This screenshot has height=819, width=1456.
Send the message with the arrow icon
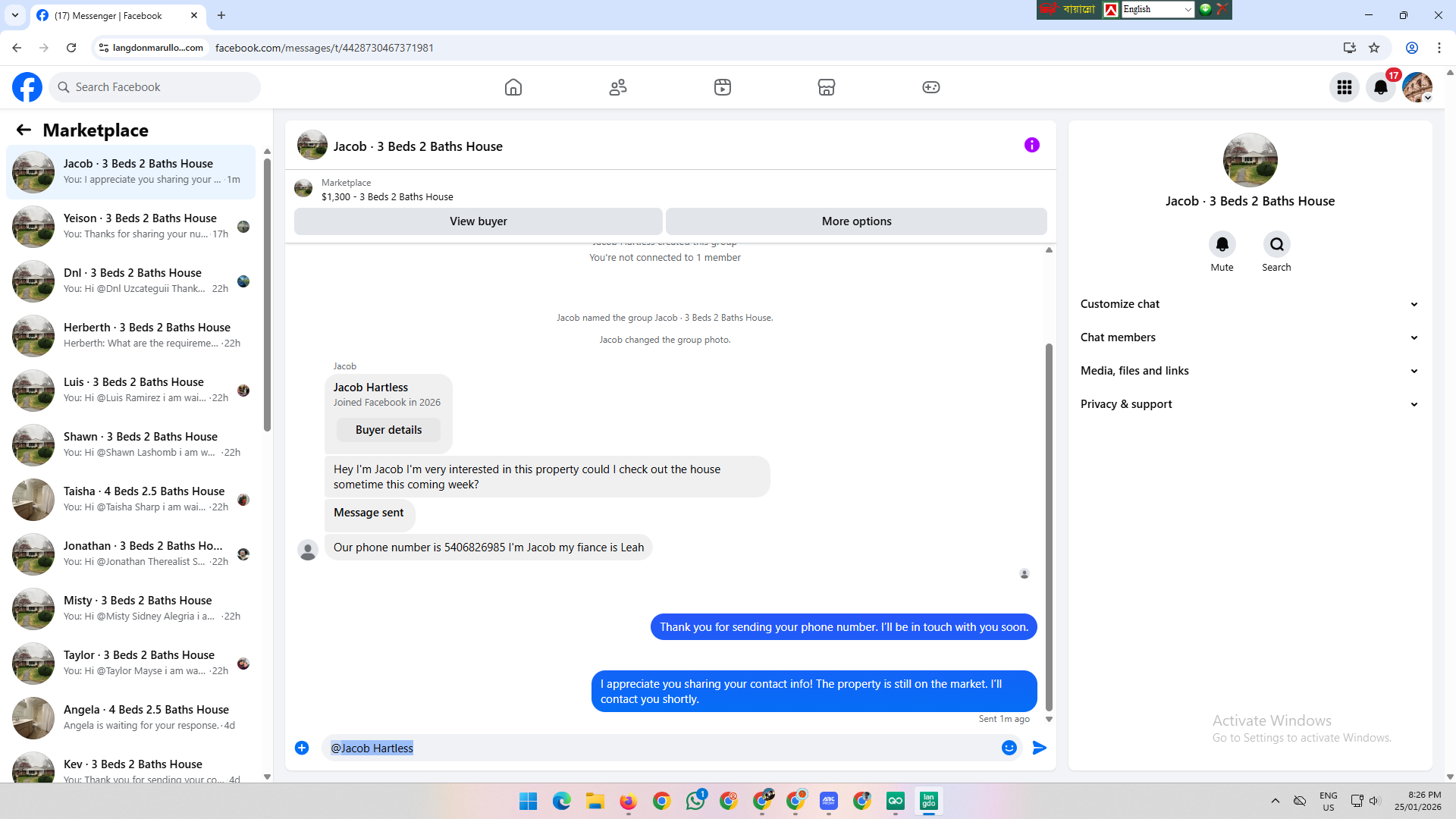(x=1040, y=748)
